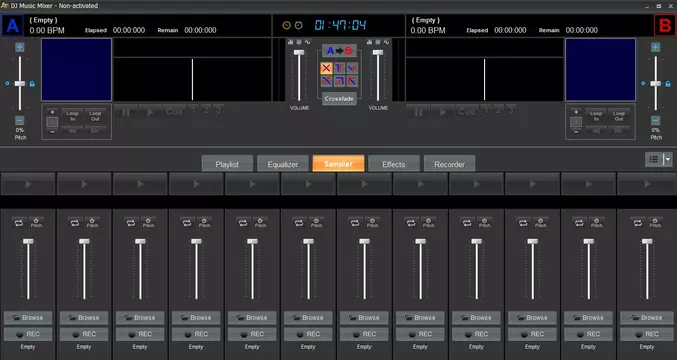
Task: Click the orange timer clock icon
Action: pos(286,25)
